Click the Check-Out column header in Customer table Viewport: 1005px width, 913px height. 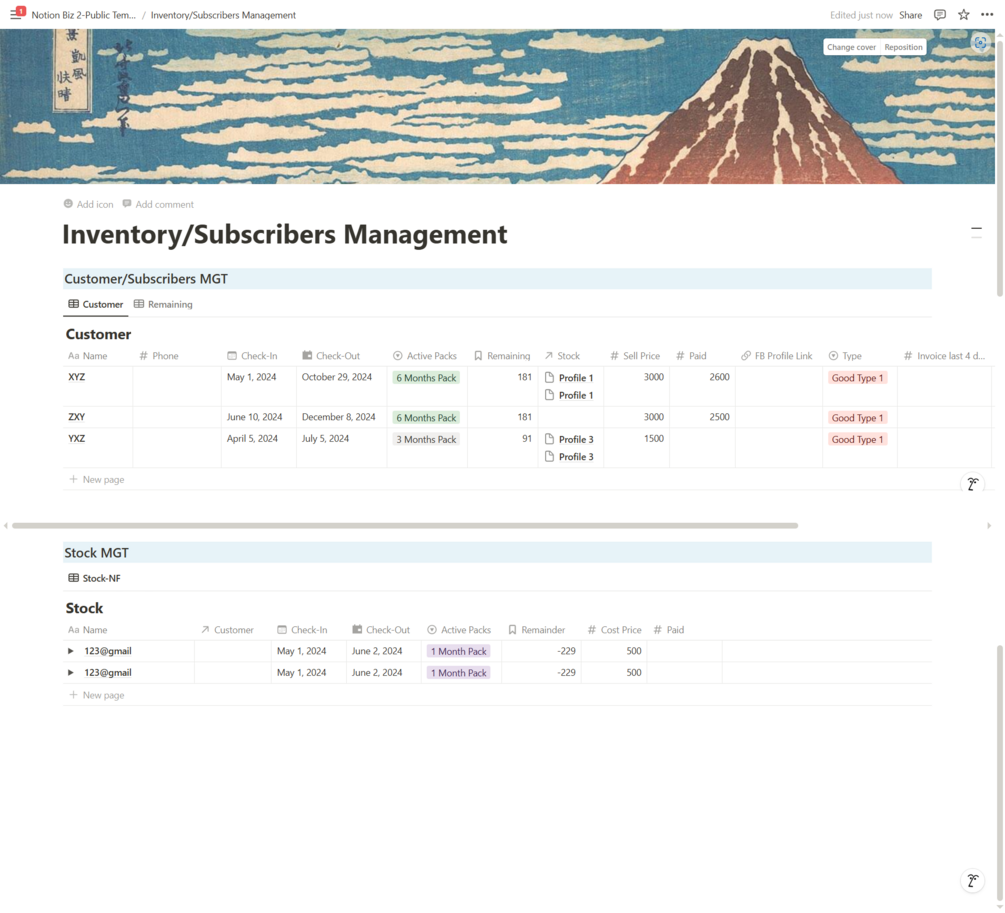(x=331, y=356)
